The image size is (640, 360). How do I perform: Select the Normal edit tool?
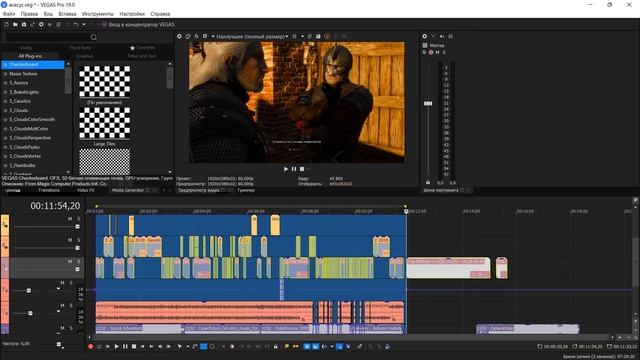click(x=180, y=347)
